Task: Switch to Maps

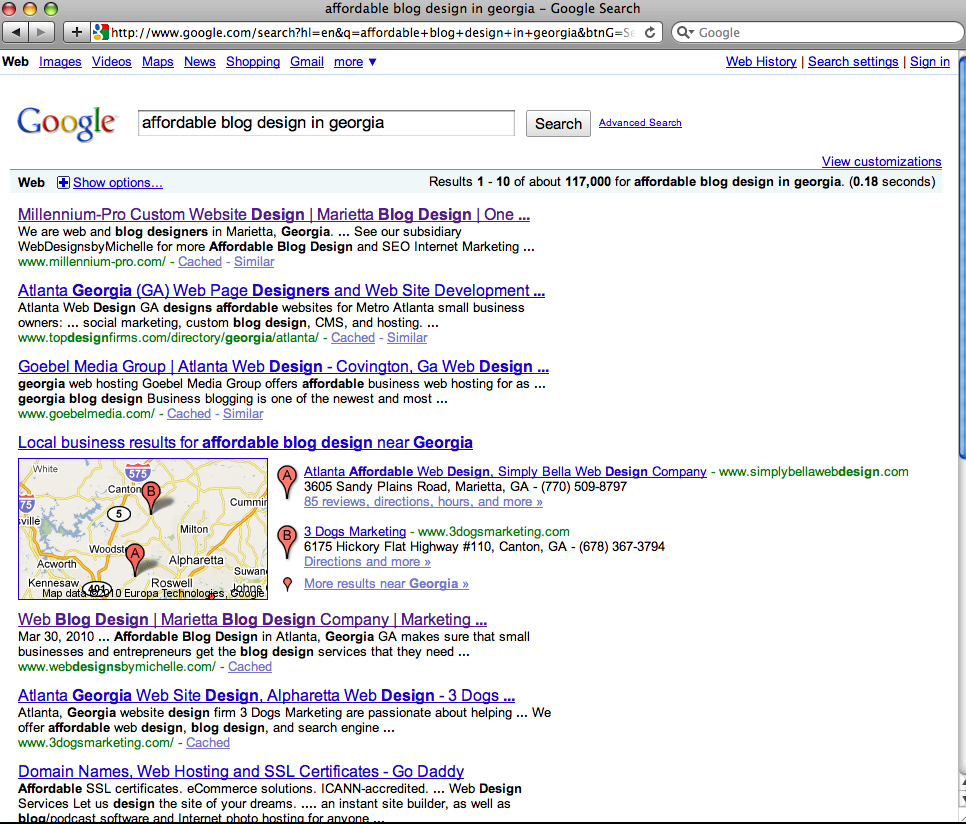Action: click(x=158, y=62)
